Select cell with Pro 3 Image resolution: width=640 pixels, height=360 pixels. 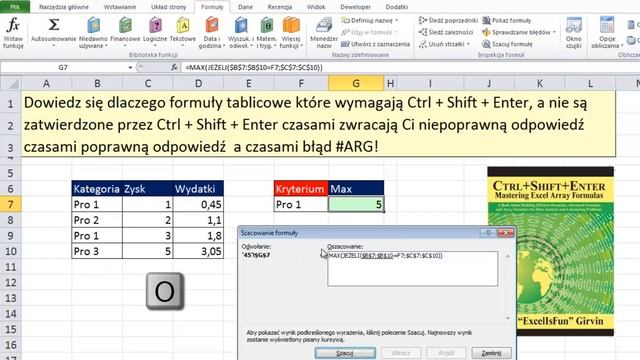tap(97, 251)
